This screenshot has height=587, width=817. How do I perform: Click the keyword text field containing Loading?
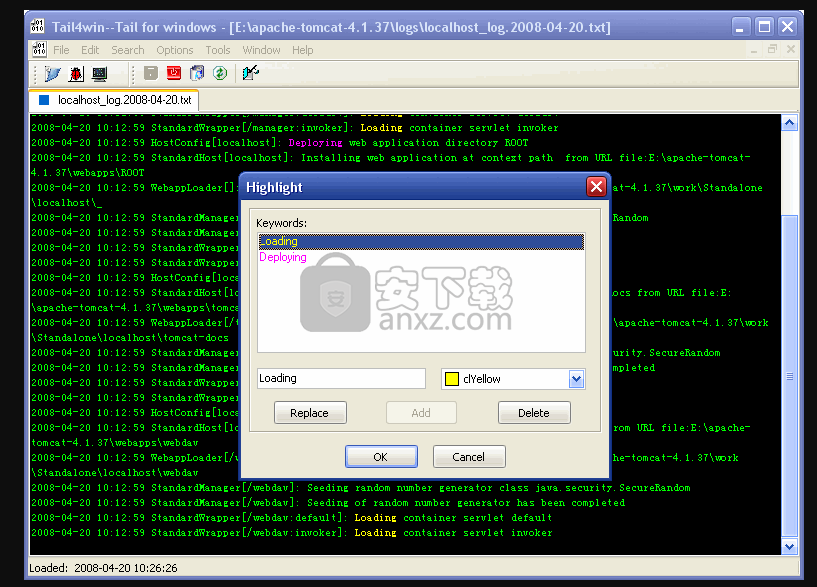(x=341, y=378)
